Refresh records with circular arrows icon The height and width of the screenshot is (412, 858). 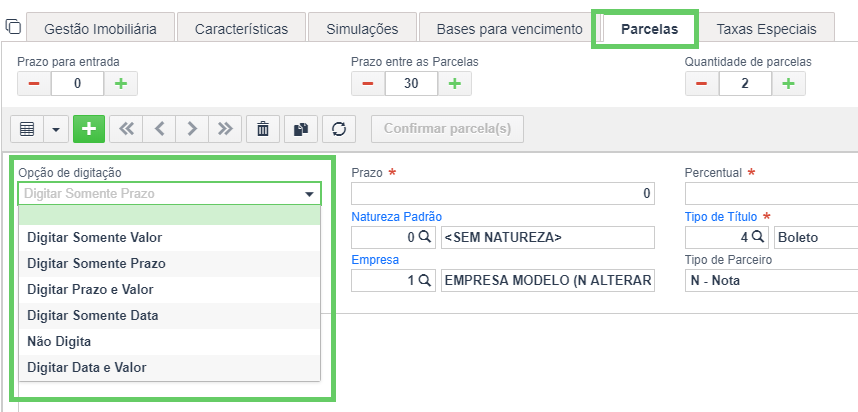(339, 129)
